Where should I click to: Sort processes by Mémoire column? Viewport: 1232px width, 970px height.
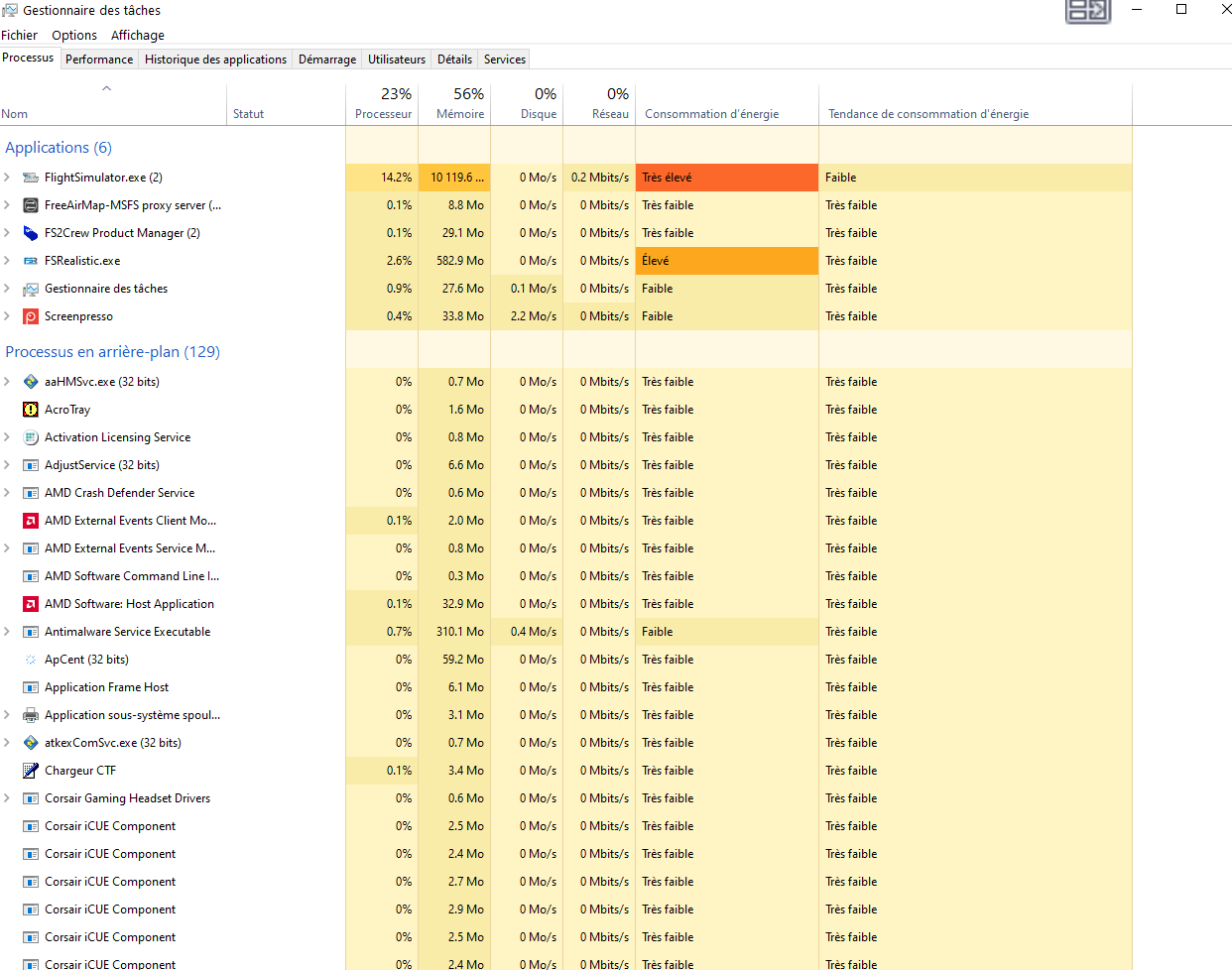coord(460,104)
